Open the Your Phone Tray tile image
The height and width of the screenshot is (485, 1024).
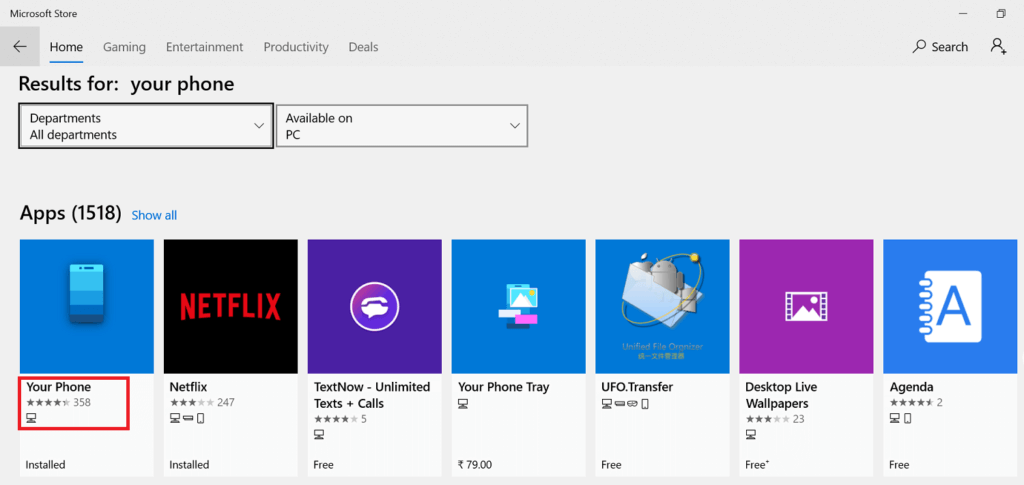(x=519, y=306)
